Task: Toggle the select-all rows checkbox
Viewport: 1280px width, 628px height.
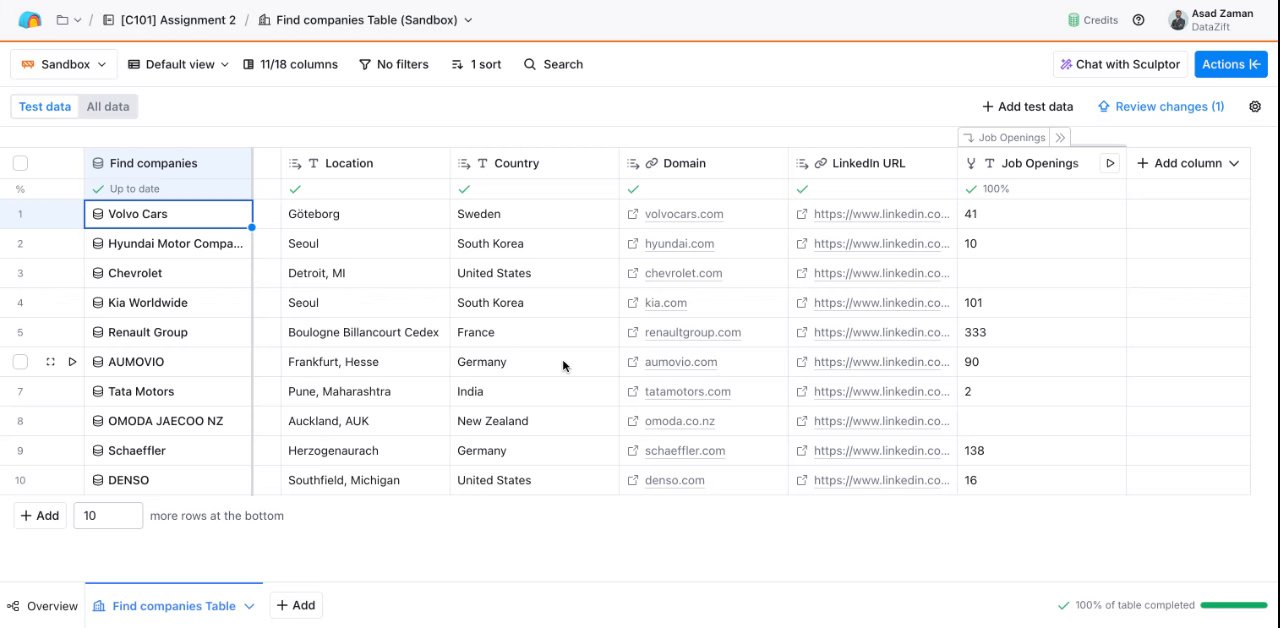Action: (x=20, y=163)
